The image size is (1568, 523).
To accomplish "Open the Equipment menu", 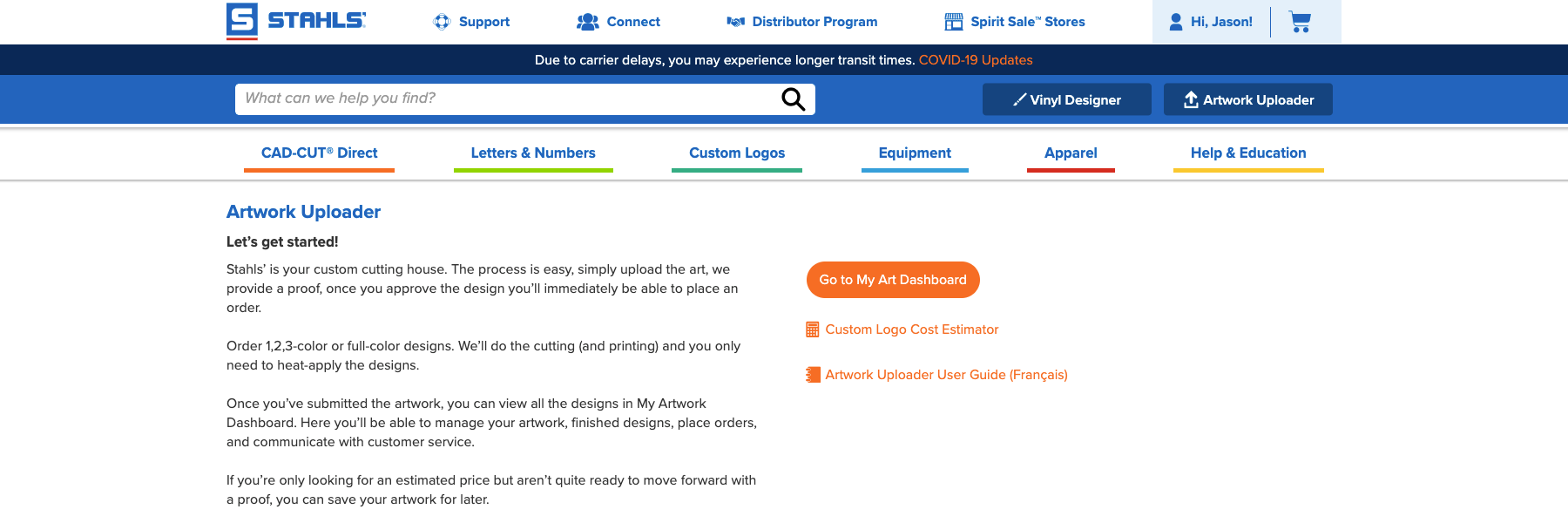I will [x=915, y=153].
